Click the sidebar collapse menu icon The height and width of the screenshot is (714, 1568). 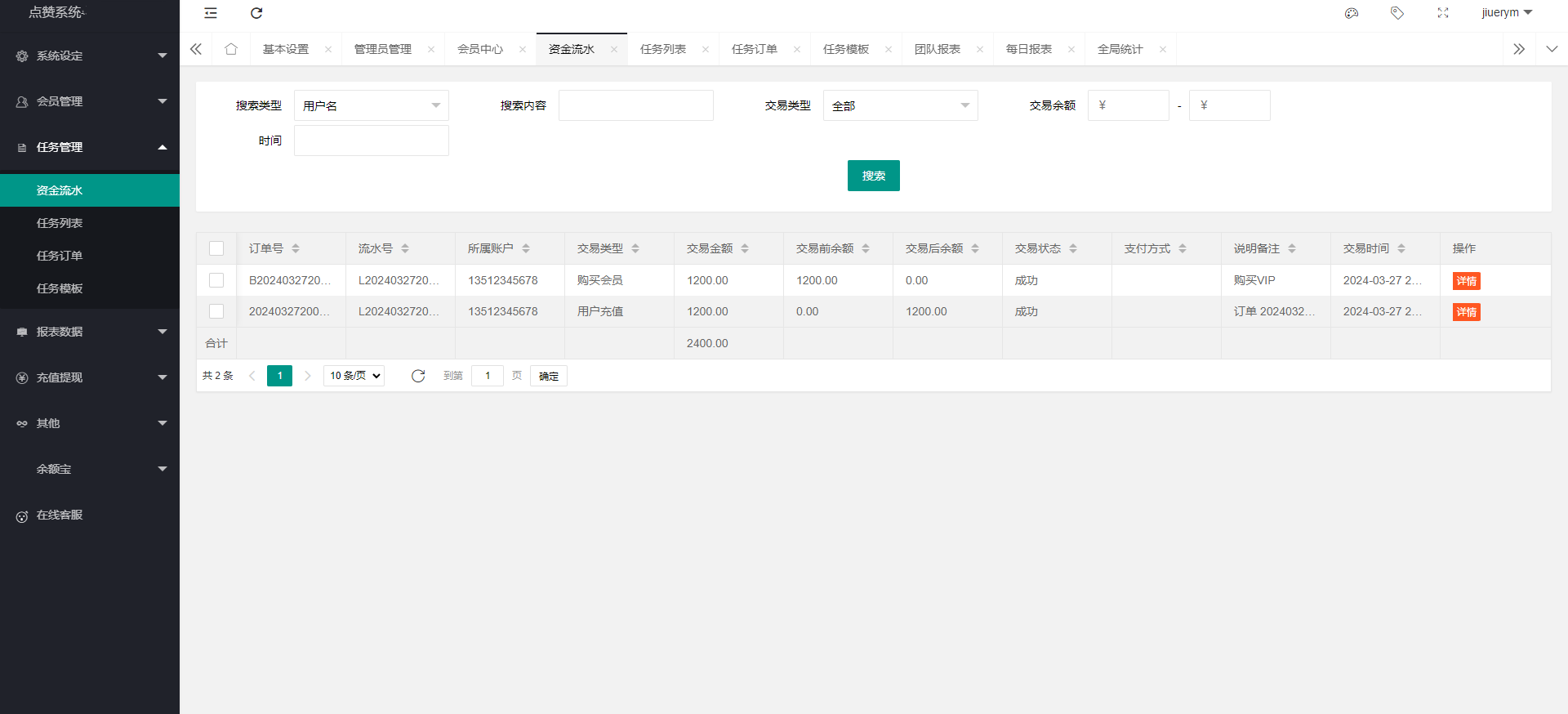tap(211, 13)
